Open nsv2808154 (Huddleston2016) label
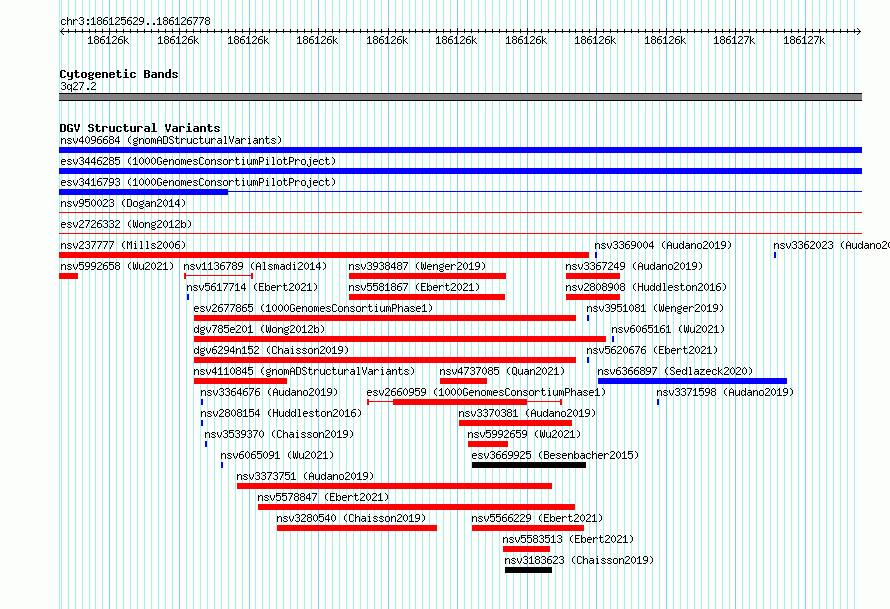Viewport: 890px width, 609px height. [281, 413]
